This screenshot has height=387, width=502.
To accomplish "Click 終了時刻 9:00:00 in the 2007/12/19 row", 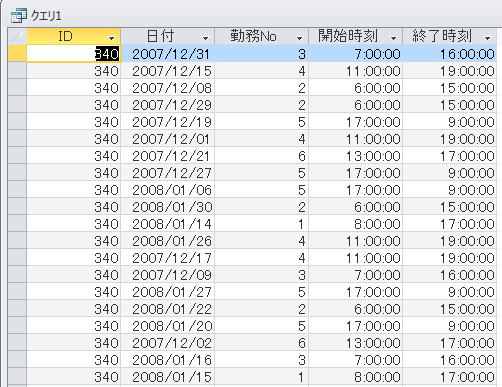I will pyautogui.click(x=450, y=122).
